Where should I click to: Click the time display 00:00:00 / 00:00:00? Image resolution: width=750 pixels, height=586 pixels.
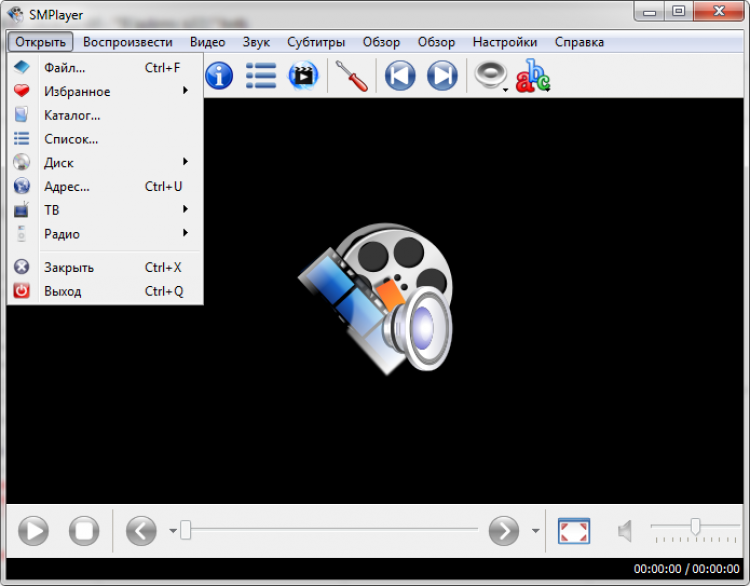pyautogui.click(x=686, y=569)
